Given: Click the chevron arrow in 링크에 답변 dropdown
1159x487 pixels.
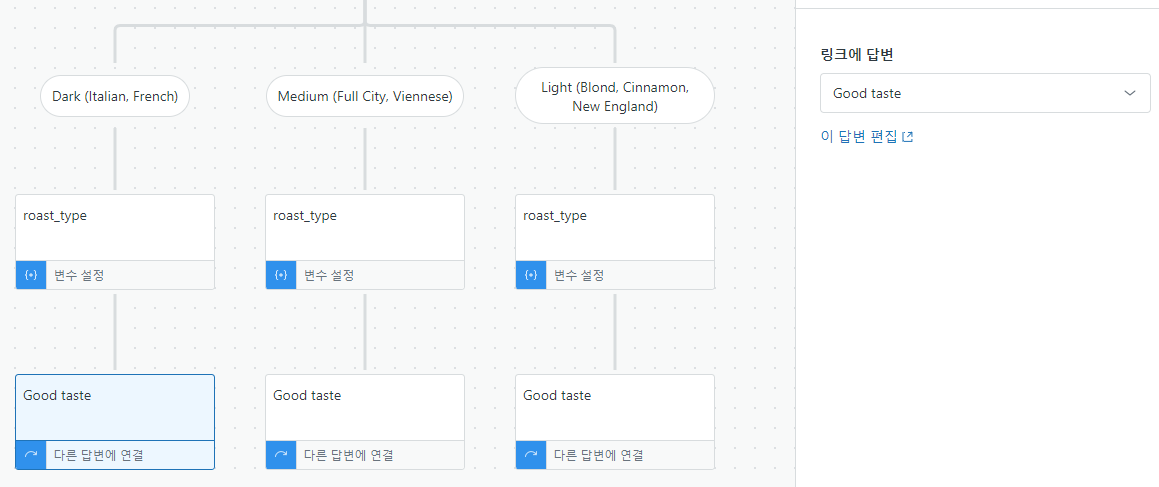Looking at the screenshot, I should click(x=1129, y=93).
